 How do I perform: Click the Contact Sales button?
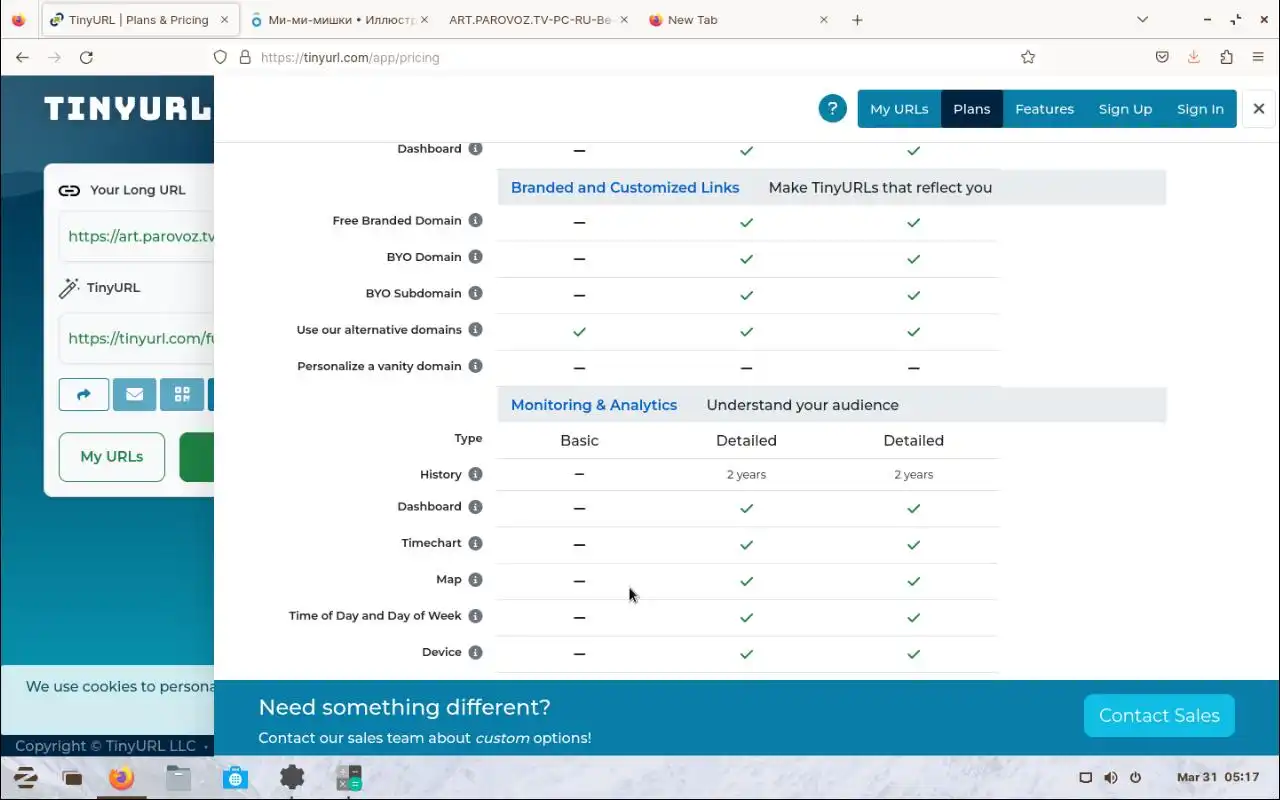click(1159, 716)
